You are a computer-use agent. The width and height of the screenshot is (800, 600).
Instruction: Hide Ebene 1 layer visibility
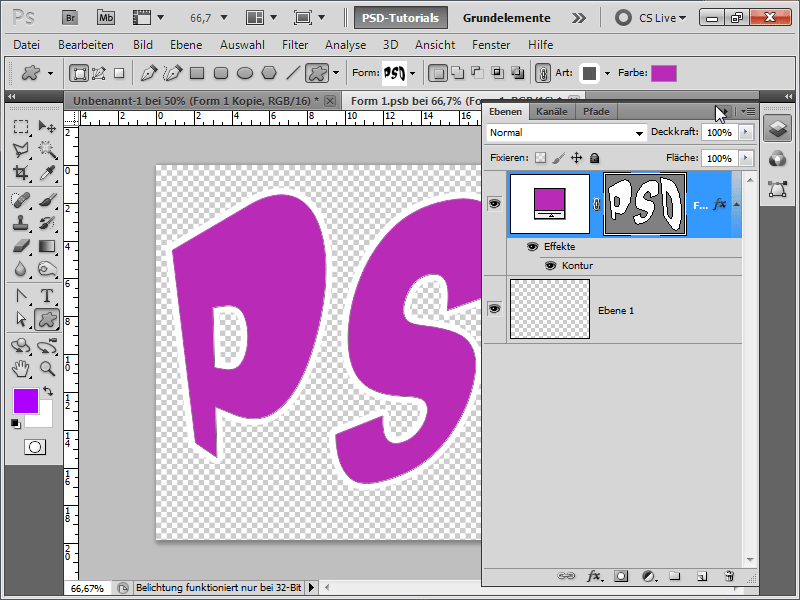pos(494,309)
